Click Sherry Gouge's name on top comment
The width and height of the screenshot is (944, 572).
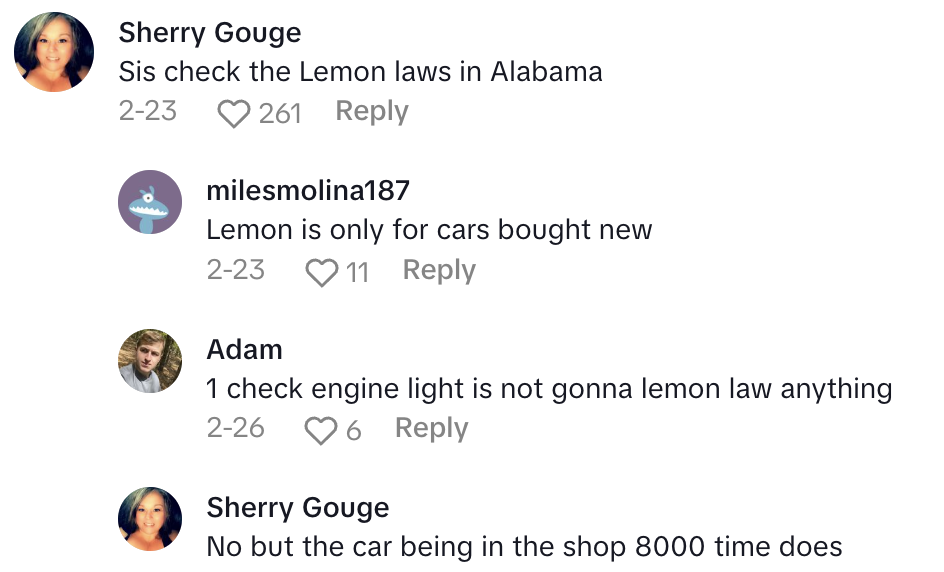pyautogui.click(x=209, y=32)
